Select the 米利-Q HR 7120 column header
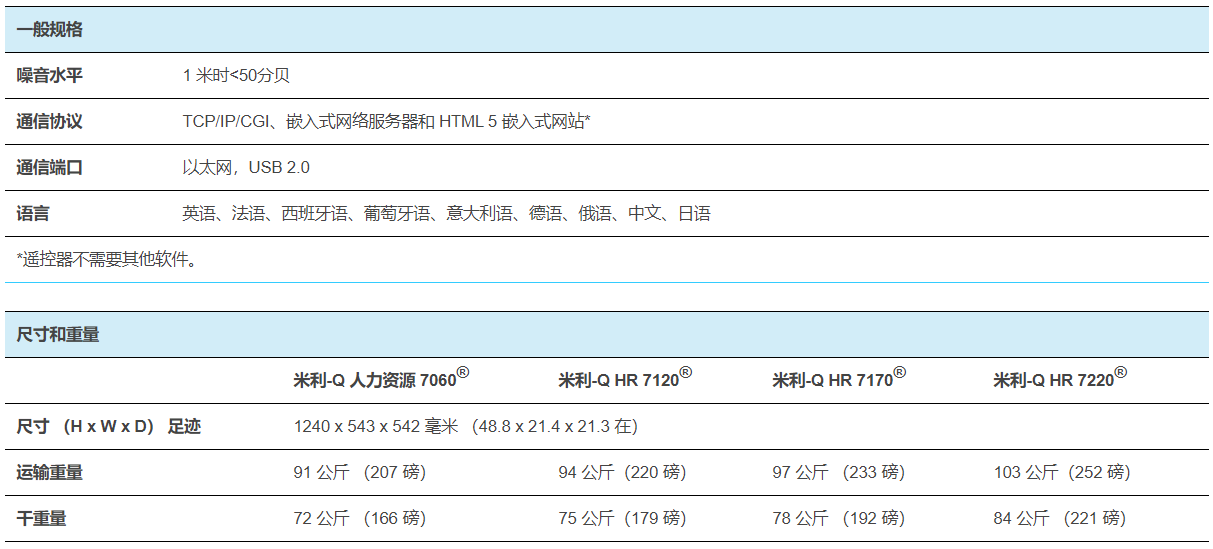The image size is (1213, 549). click(625, 379)
